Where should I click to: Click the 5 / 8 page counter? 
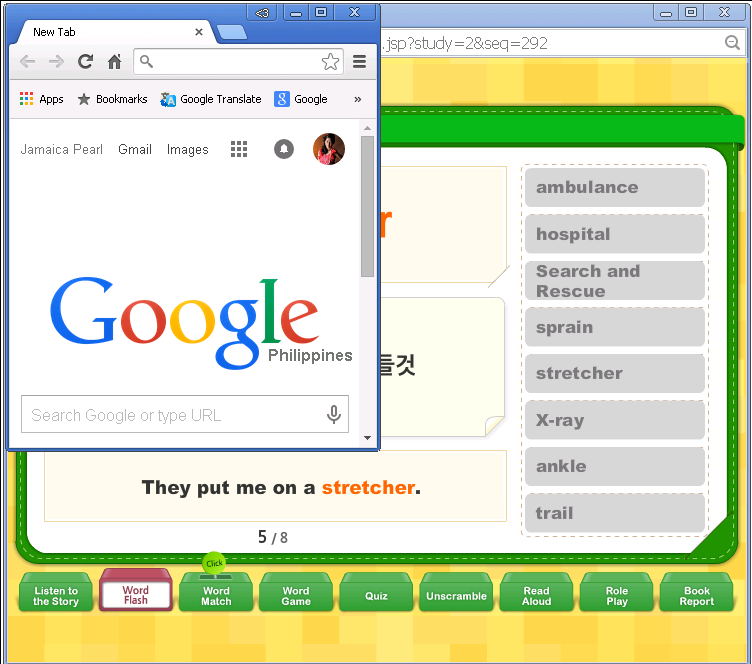point(273,537)
